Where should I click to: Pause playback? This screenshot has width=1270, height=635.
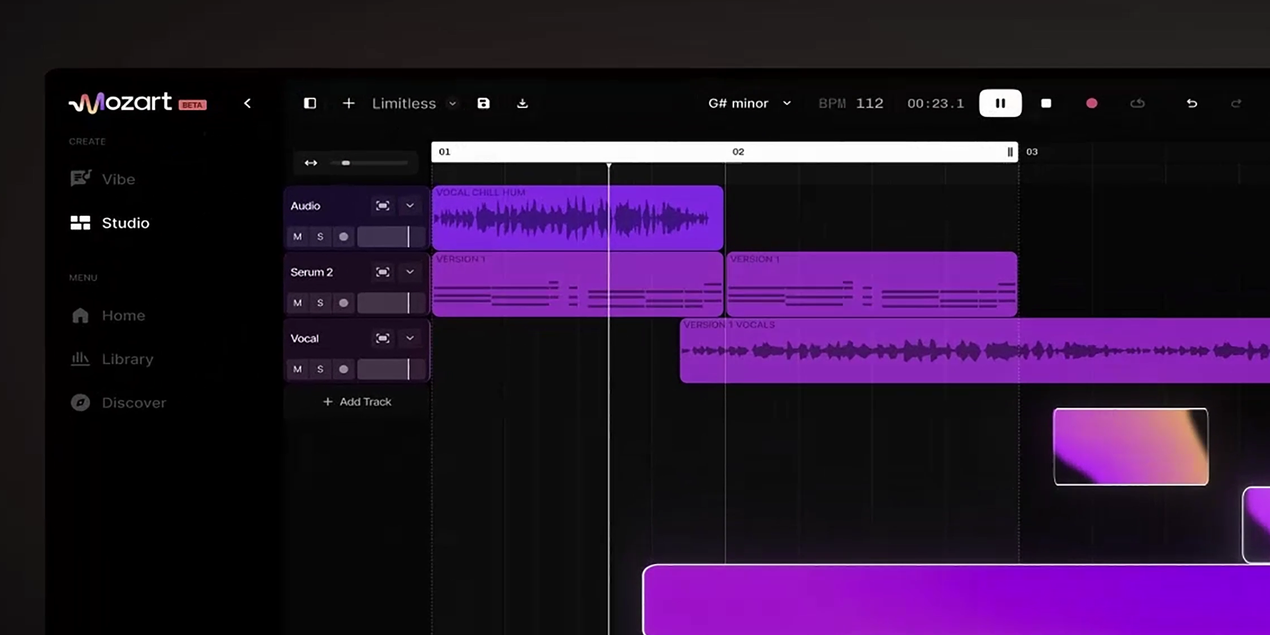coord(1000,103)
